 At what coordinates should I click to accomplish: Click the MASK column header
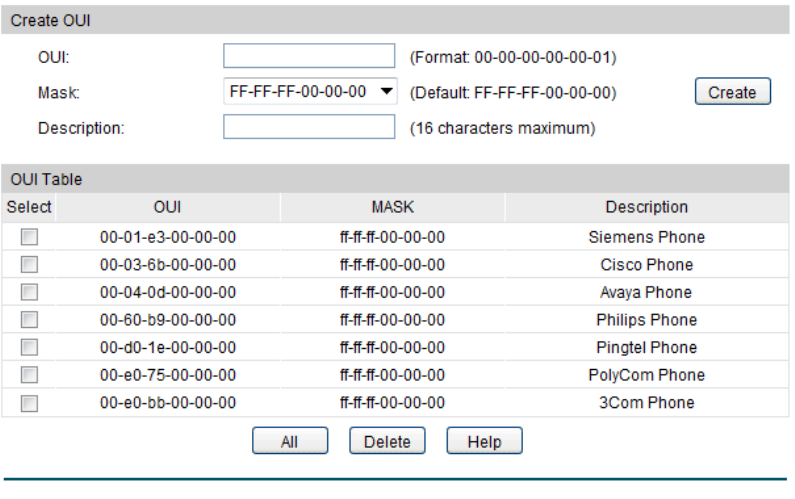[392, 207]
